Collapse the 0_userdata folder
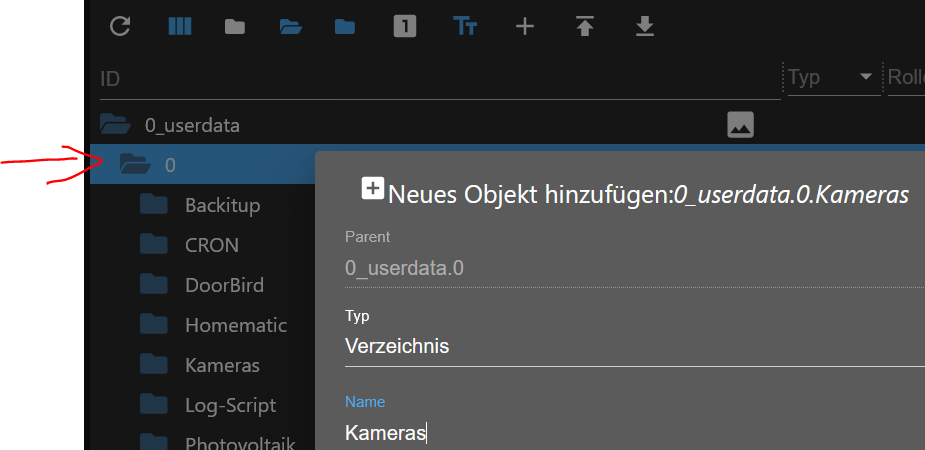925x450 pixels. point(115,125)
